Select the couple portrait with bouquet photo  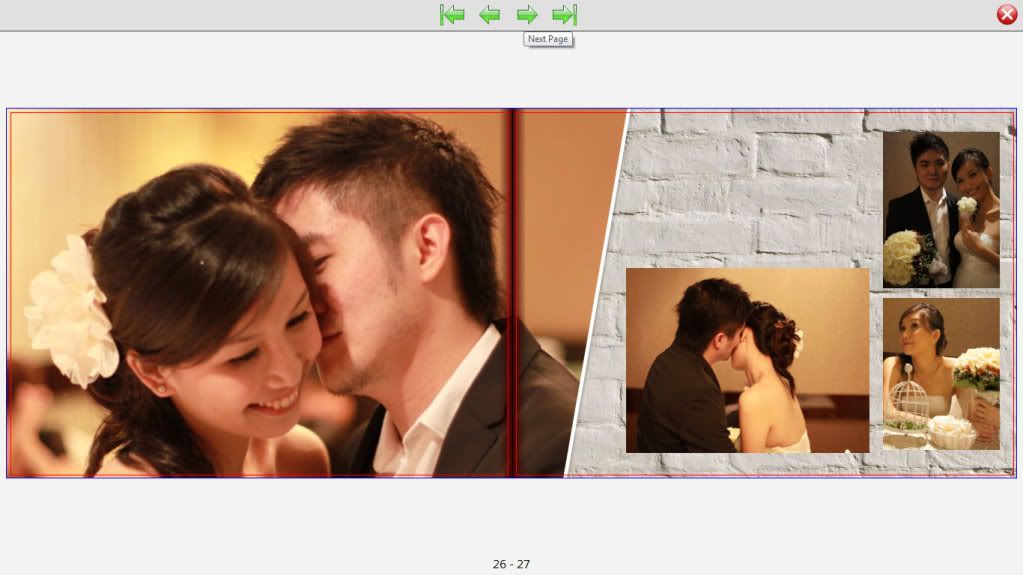point(941,210)
